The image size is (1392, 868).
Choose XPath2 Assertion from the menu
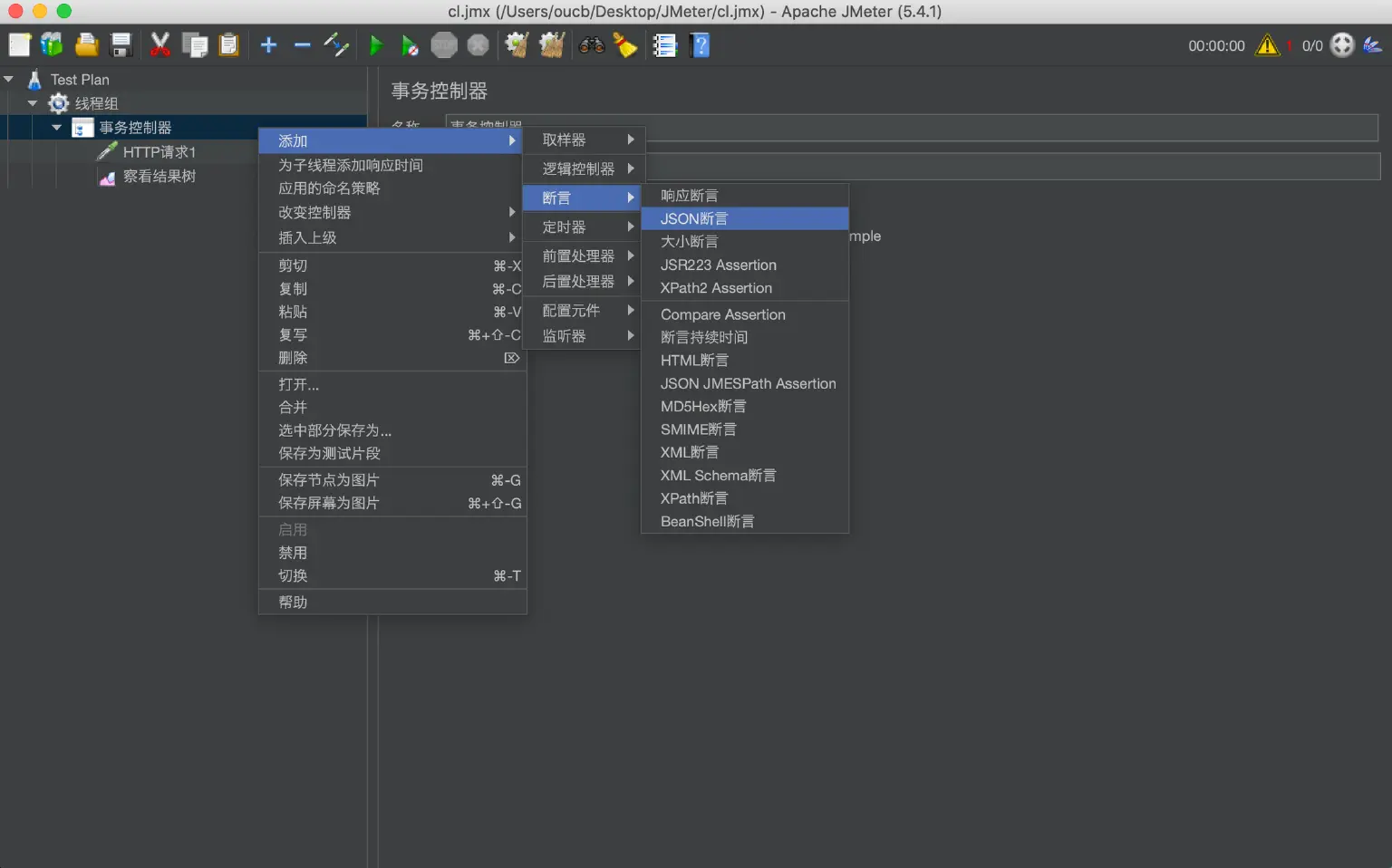tap(716, 287)
